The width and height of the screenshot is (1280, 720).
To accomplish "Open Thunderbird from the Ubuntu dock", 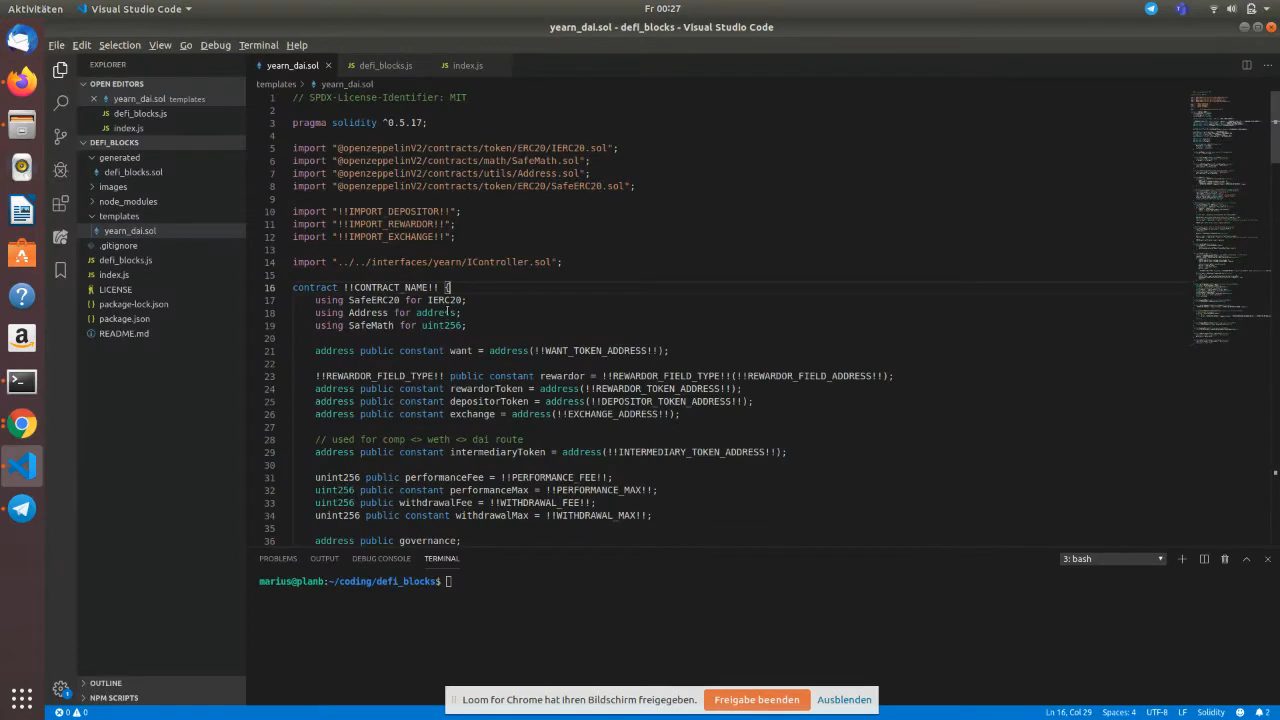I will click(22, 39).
